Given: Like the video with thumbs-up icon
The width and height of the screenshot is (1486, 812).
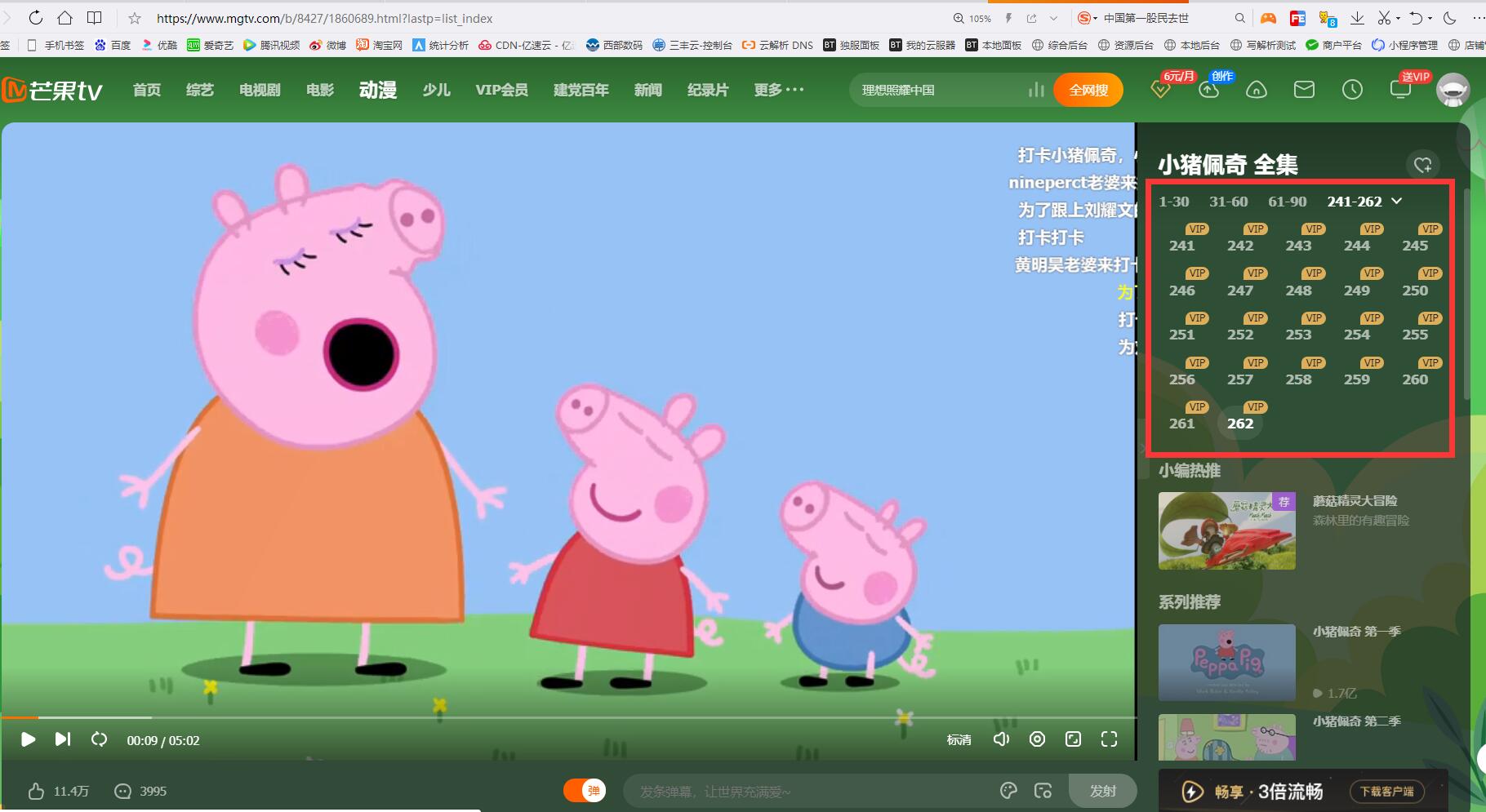Looking at the screenshot, I should tap(36, 791).
